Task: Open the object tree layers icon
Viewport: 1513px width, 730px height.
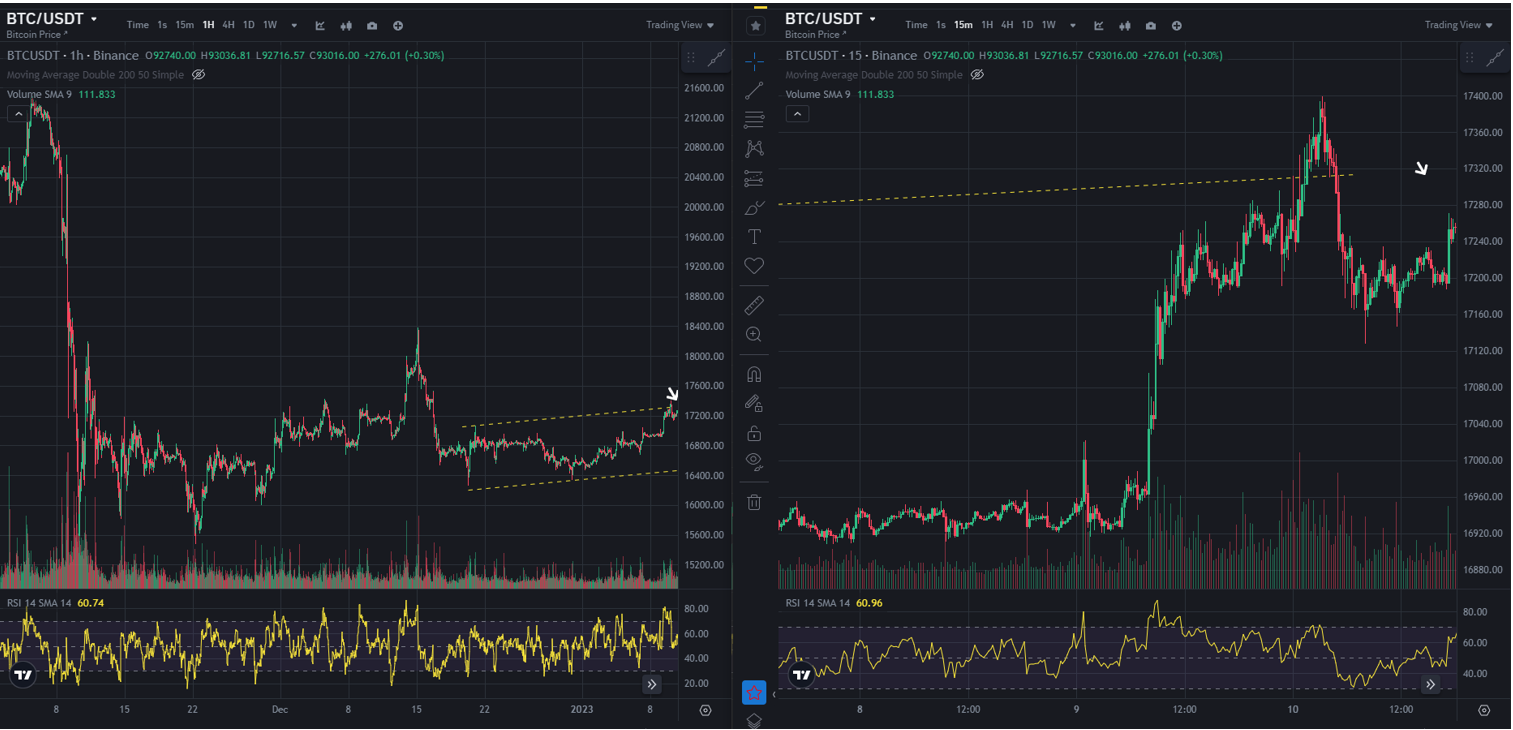Action: point(754,721)
